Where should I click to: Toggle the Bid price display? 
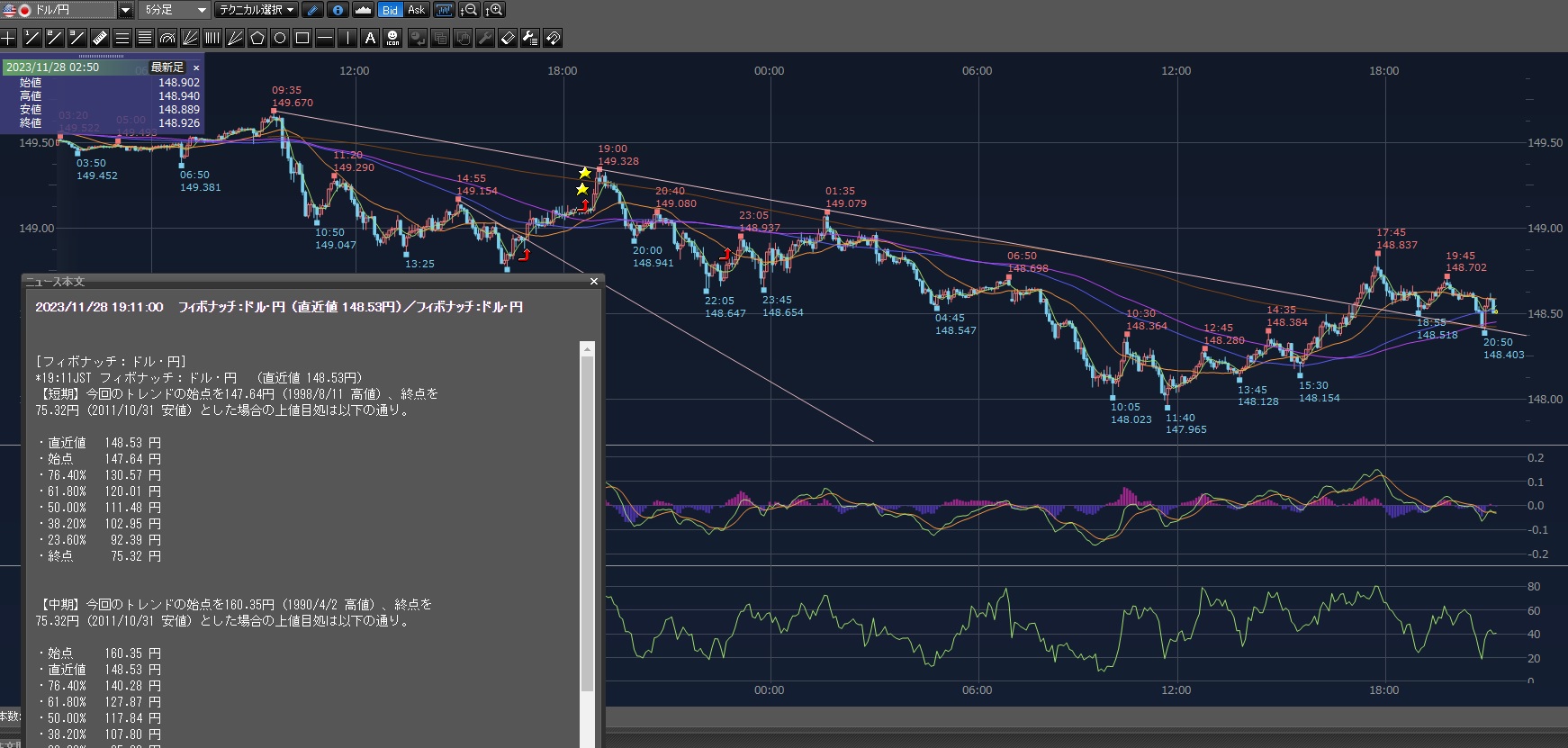[390, 10]
